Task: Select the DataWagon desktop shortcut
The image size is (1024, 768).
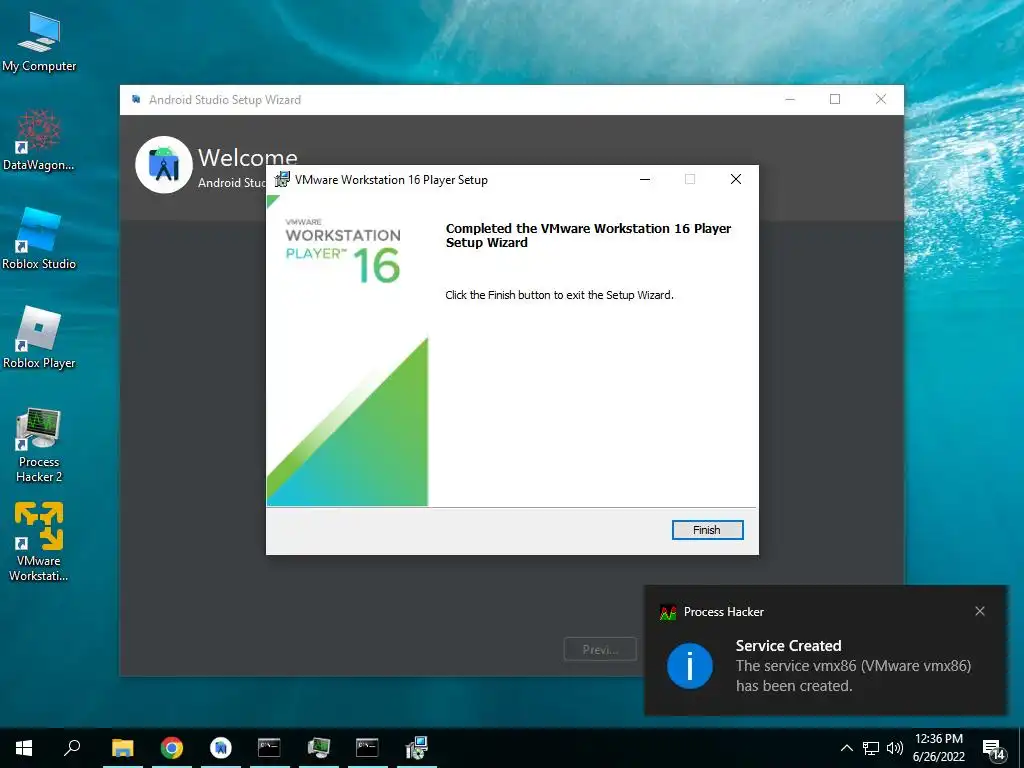Action: pyautogui.click(x=39, y=141)
